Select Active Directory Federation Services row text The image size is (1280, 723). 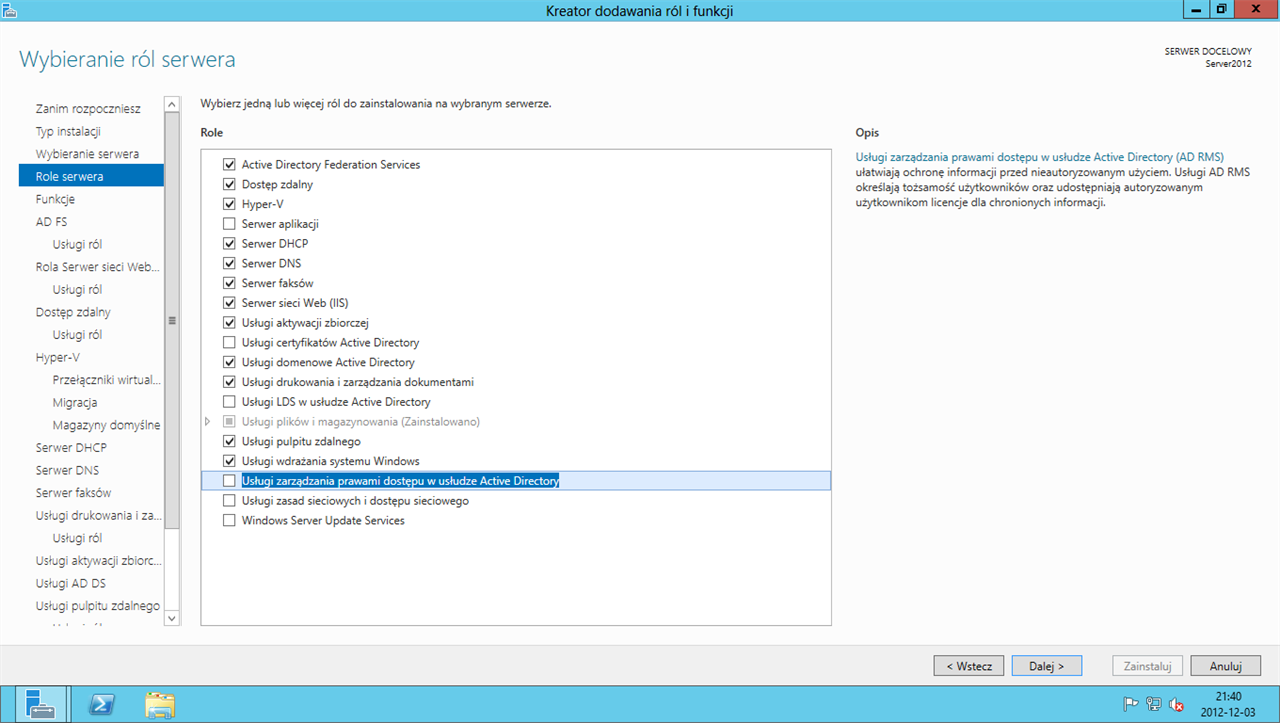(331, 164)
